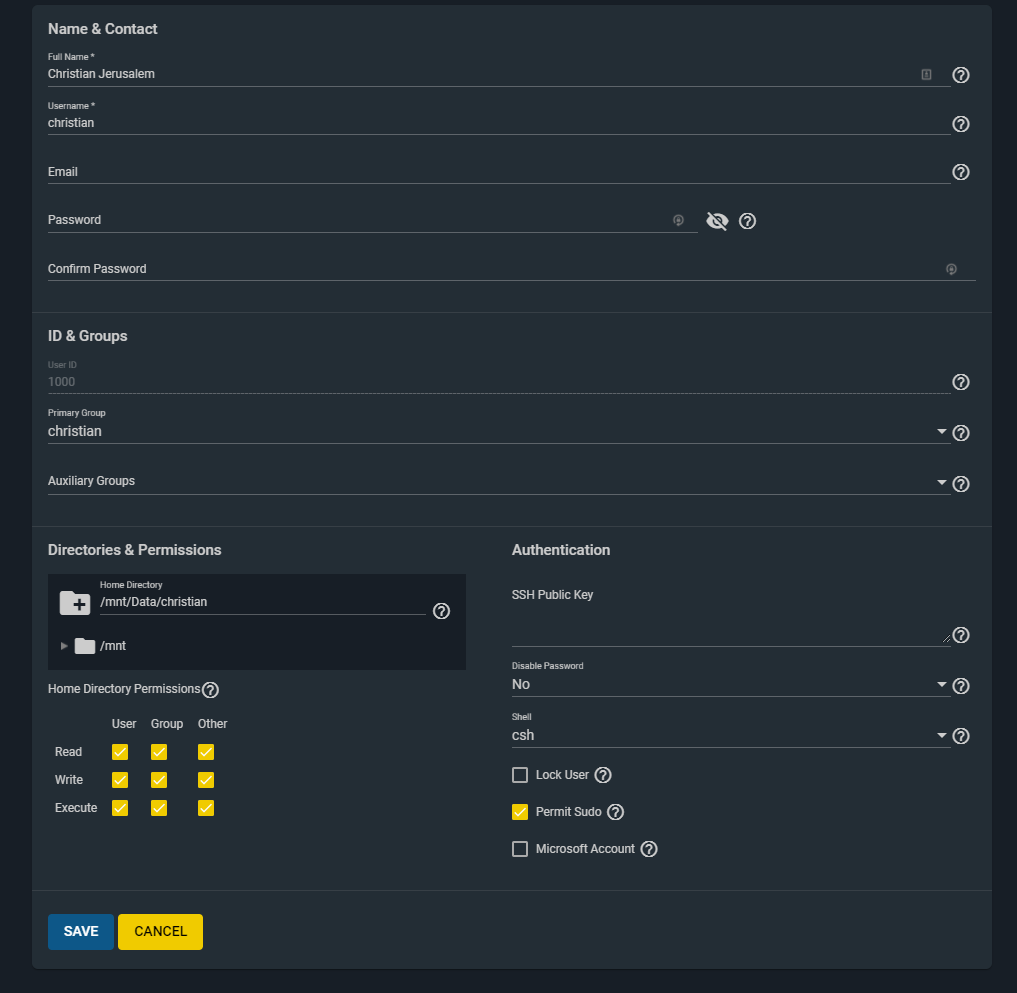Open help for Email field
This screenshot has width=1017, height=993.
[x=961, y=172]
